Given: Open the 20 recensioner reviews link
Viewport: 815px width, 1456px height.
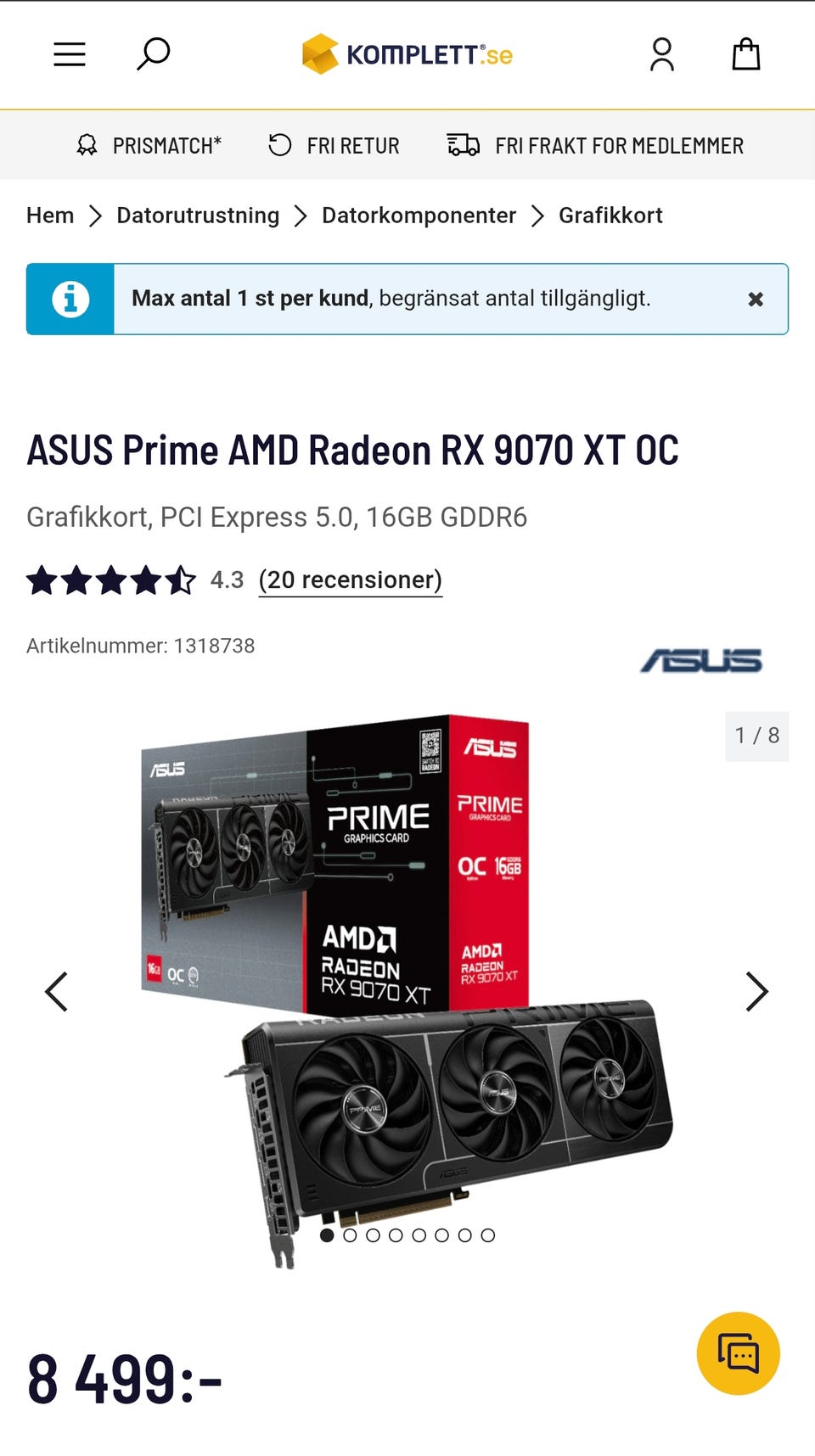Looking at the screenshot, I should [x=351, y=580].
